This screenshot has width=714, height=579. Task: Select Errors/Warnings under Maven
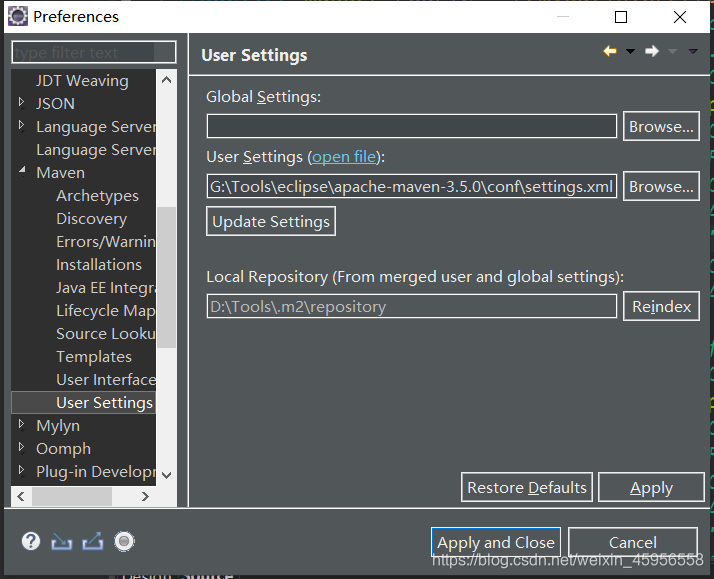pyautogui.click(x=106, y=242)
